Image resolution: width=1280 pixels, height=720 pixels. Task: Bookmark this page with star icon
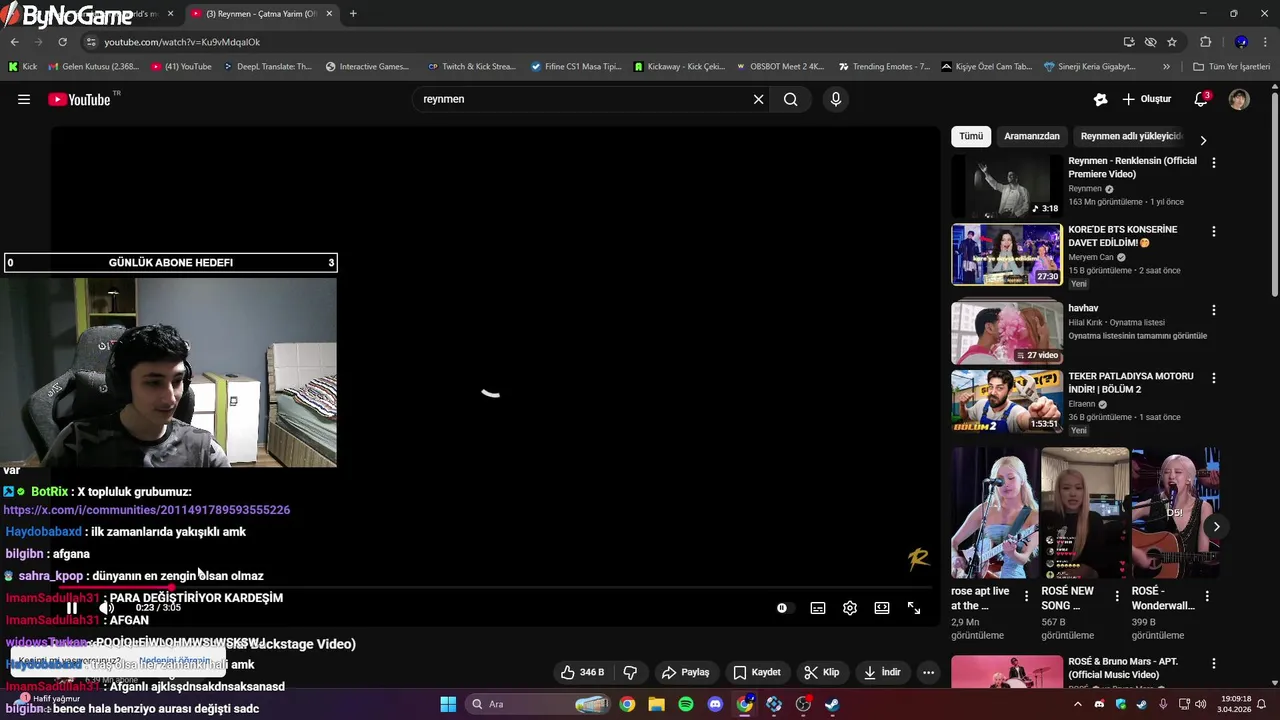click(x=1172, y=42)
